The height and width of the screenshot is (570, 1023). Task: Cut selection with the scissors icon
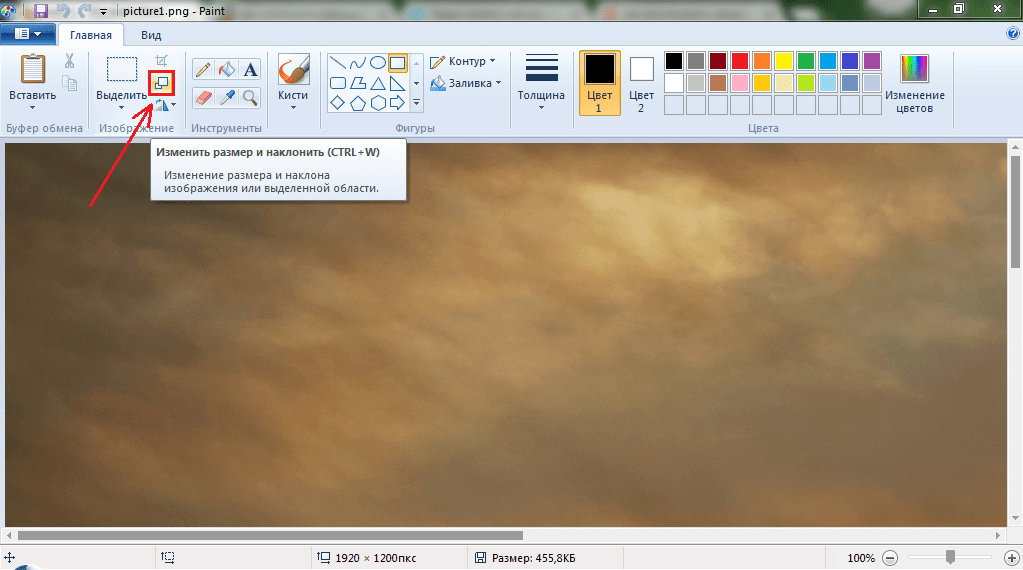(x=69, y=61)
